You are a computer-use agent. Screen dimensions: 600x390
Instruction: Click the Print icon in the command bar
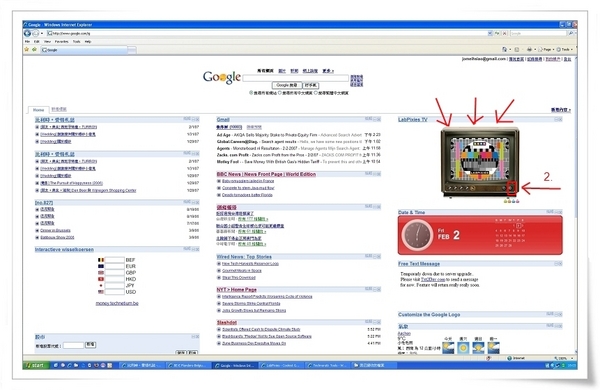tap(530, 49)
